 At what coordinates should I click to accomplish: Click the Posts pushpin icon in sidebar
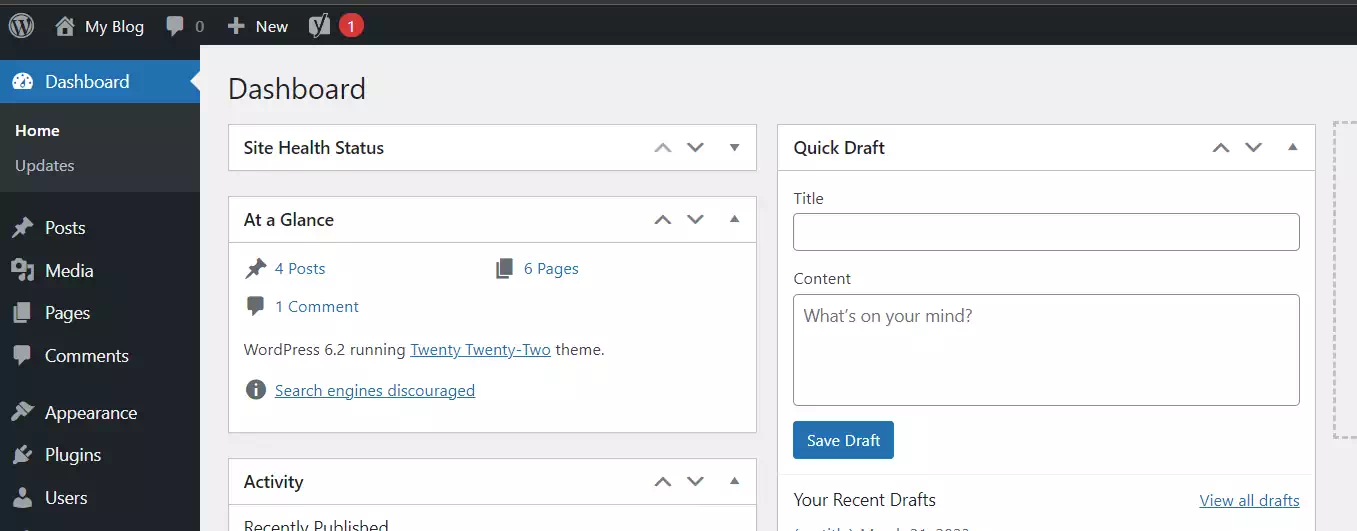[x=22, y=228]
